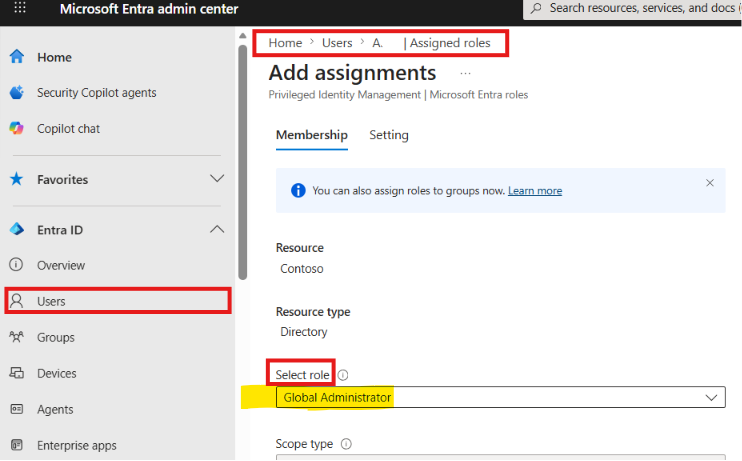The image size is (742, 461).
Task: Click the Contoso resource value
Action: tap(302, 269)
